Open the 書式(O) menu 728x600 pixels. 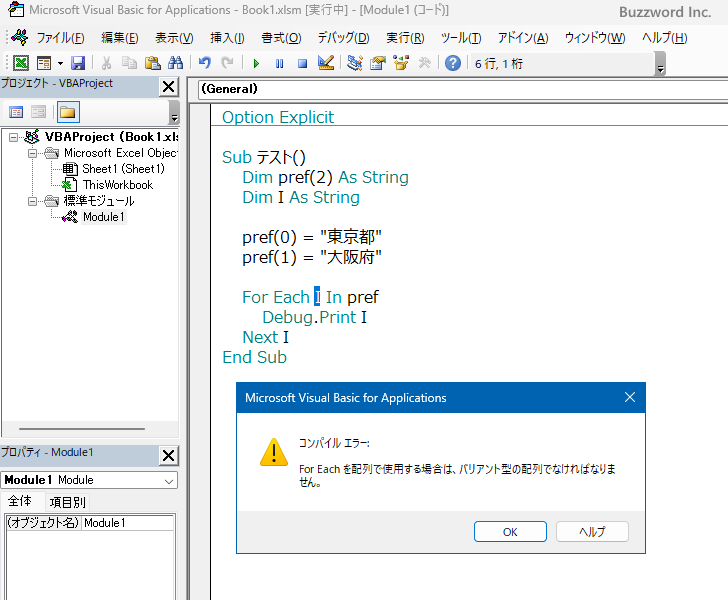(x=281, y=38)
